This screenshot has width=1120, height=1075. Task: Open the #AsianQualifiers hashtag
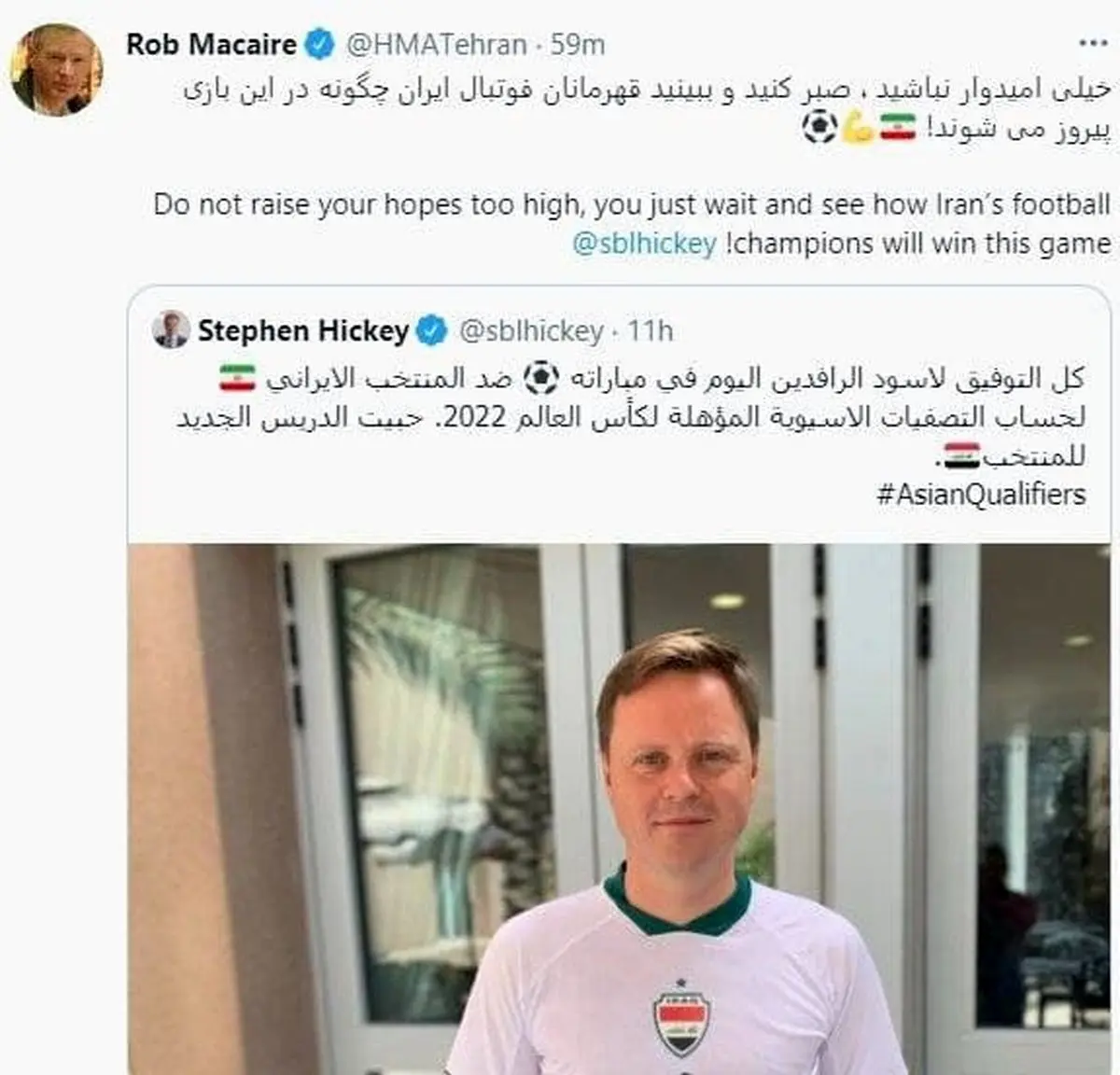pos(981,494)
